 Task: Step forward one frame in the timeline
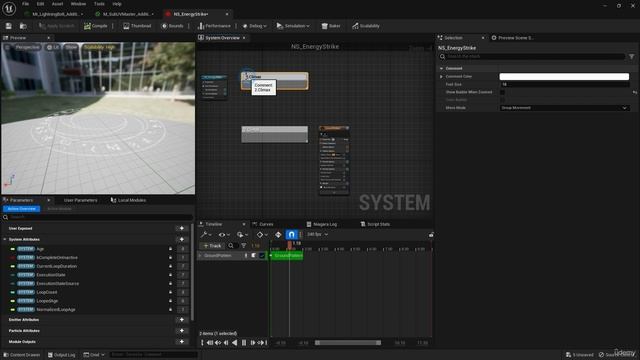252,343
